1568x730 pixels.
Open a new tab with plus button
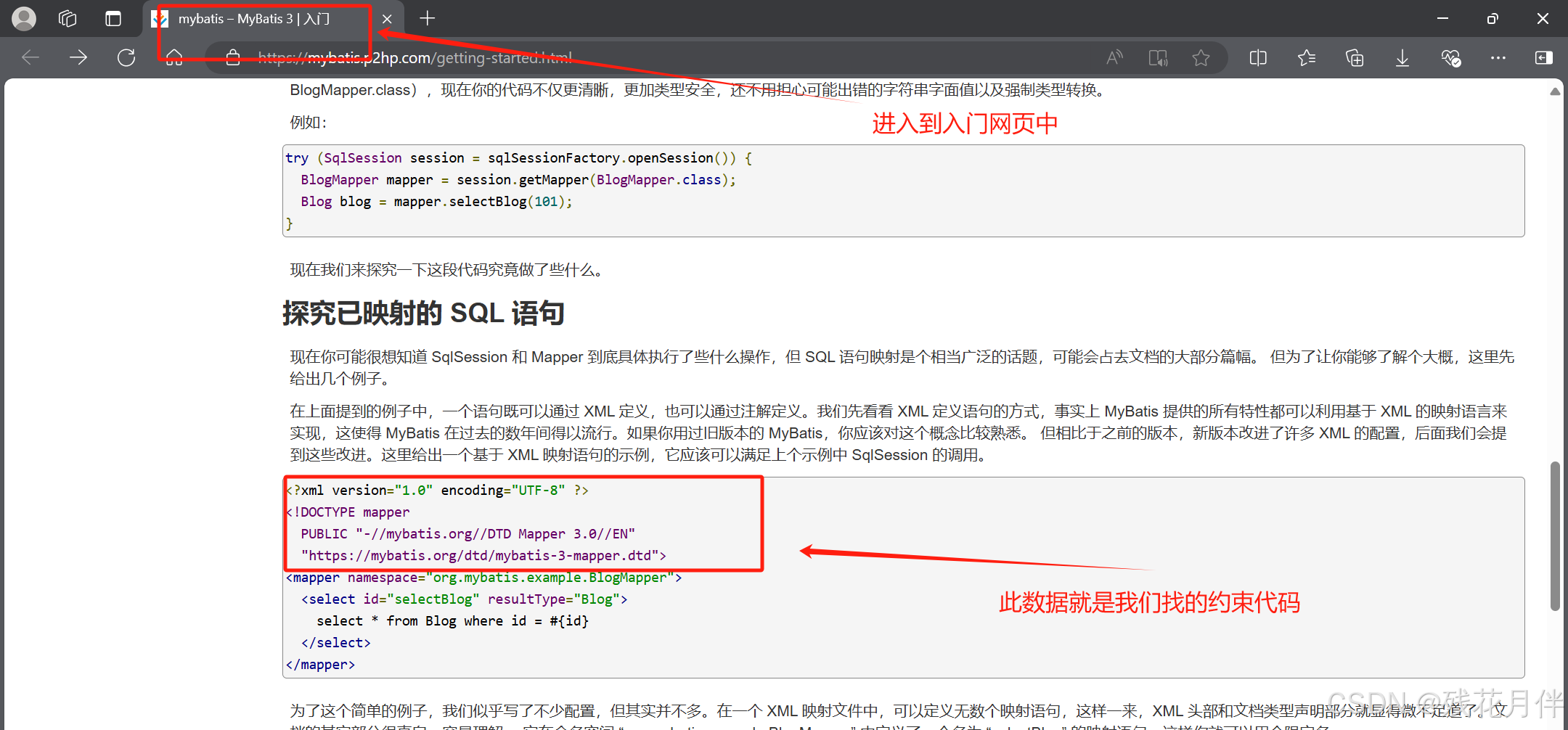point(428,18)
